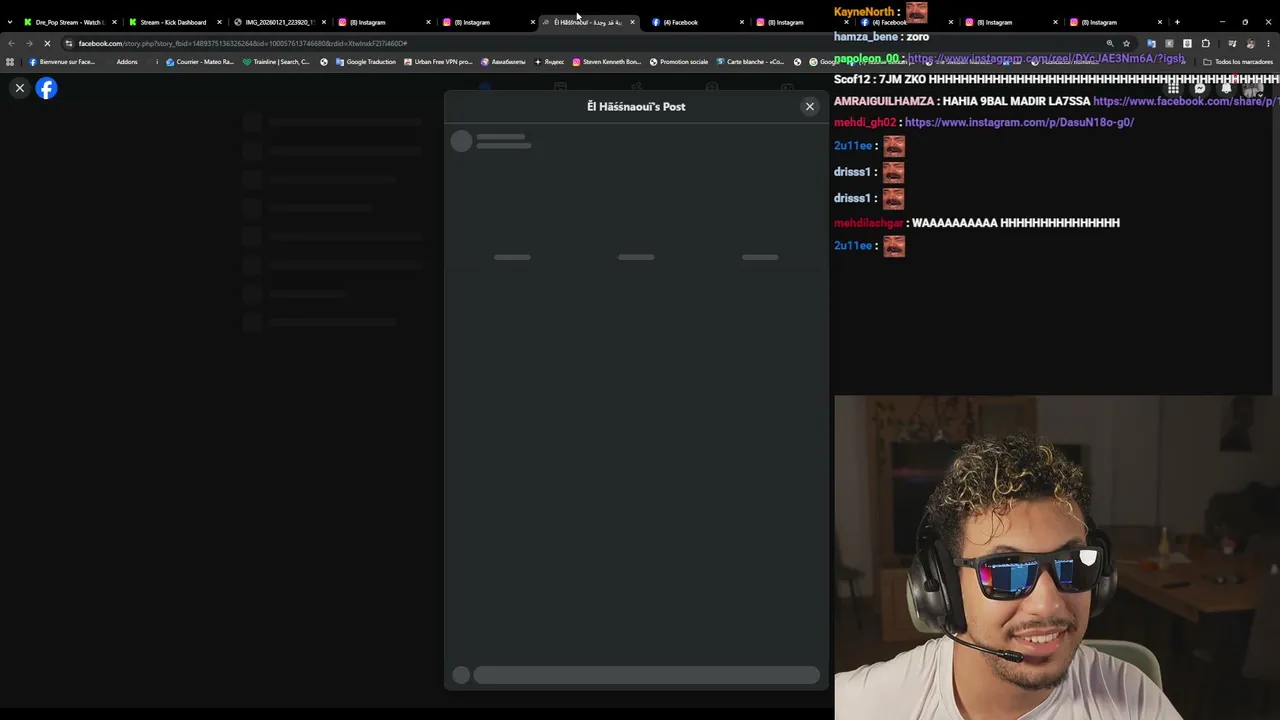Screen dimensions: 1280x720
Task: Open the Facebook notifications bell
Action: tap(1227, 88)
